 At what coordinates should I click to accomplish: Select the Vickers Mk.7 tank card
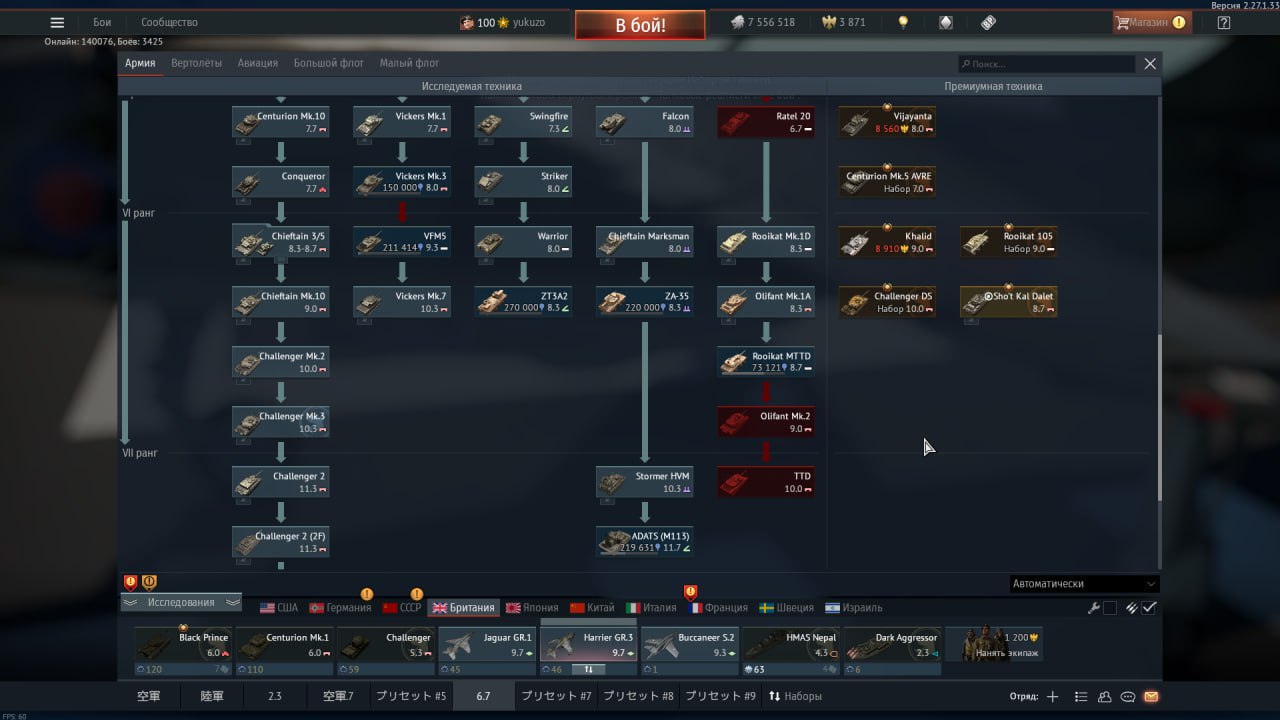point(402,303)
